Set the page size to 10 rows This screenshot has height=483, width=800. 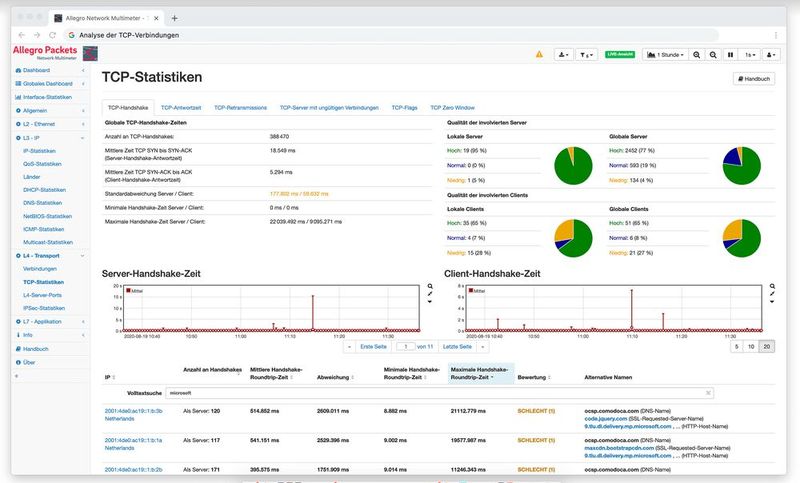tap(751, 346)
